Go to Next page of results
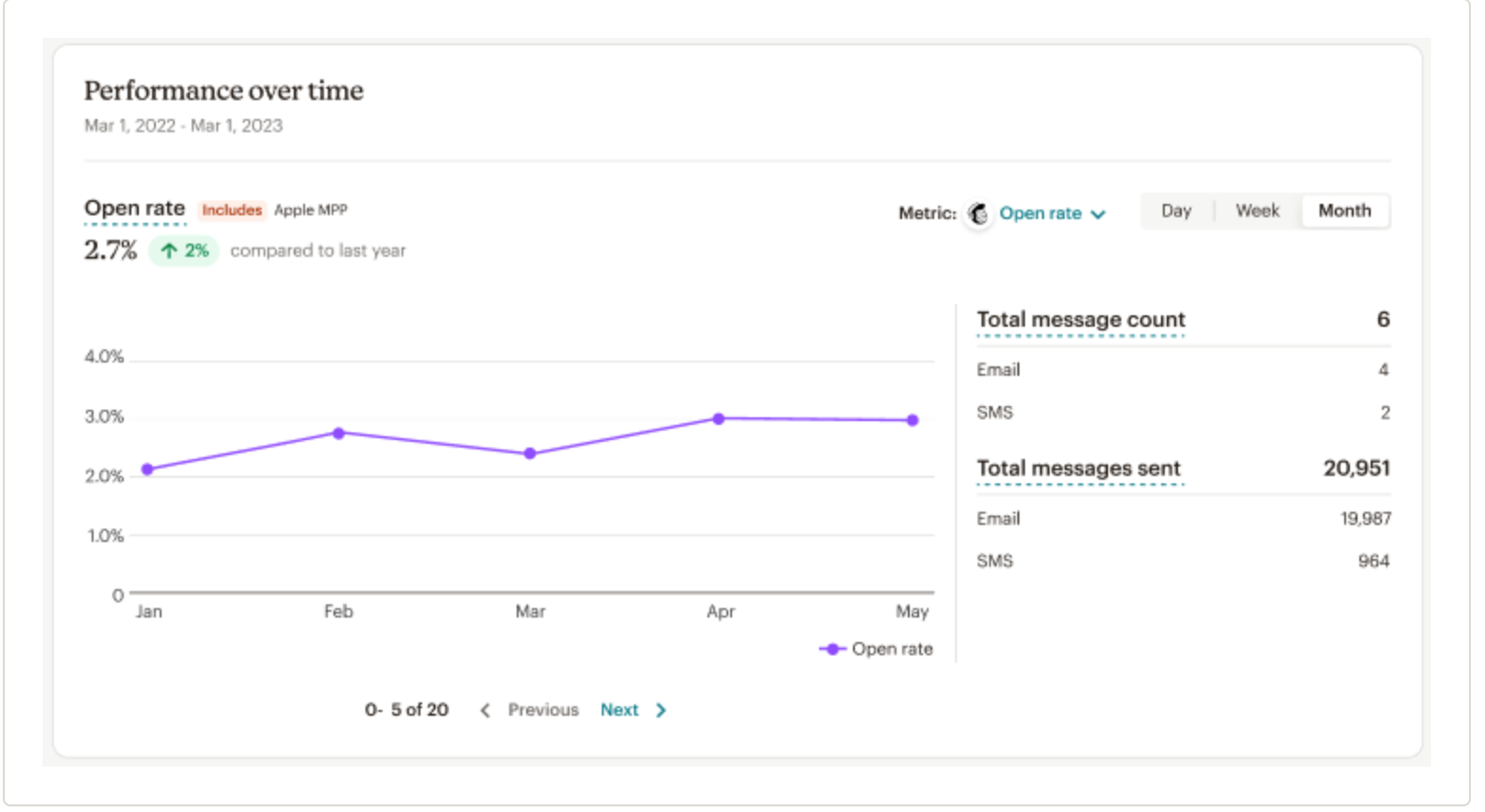Viewport: 1485px width, 812px height. click(x=620, y=710)
